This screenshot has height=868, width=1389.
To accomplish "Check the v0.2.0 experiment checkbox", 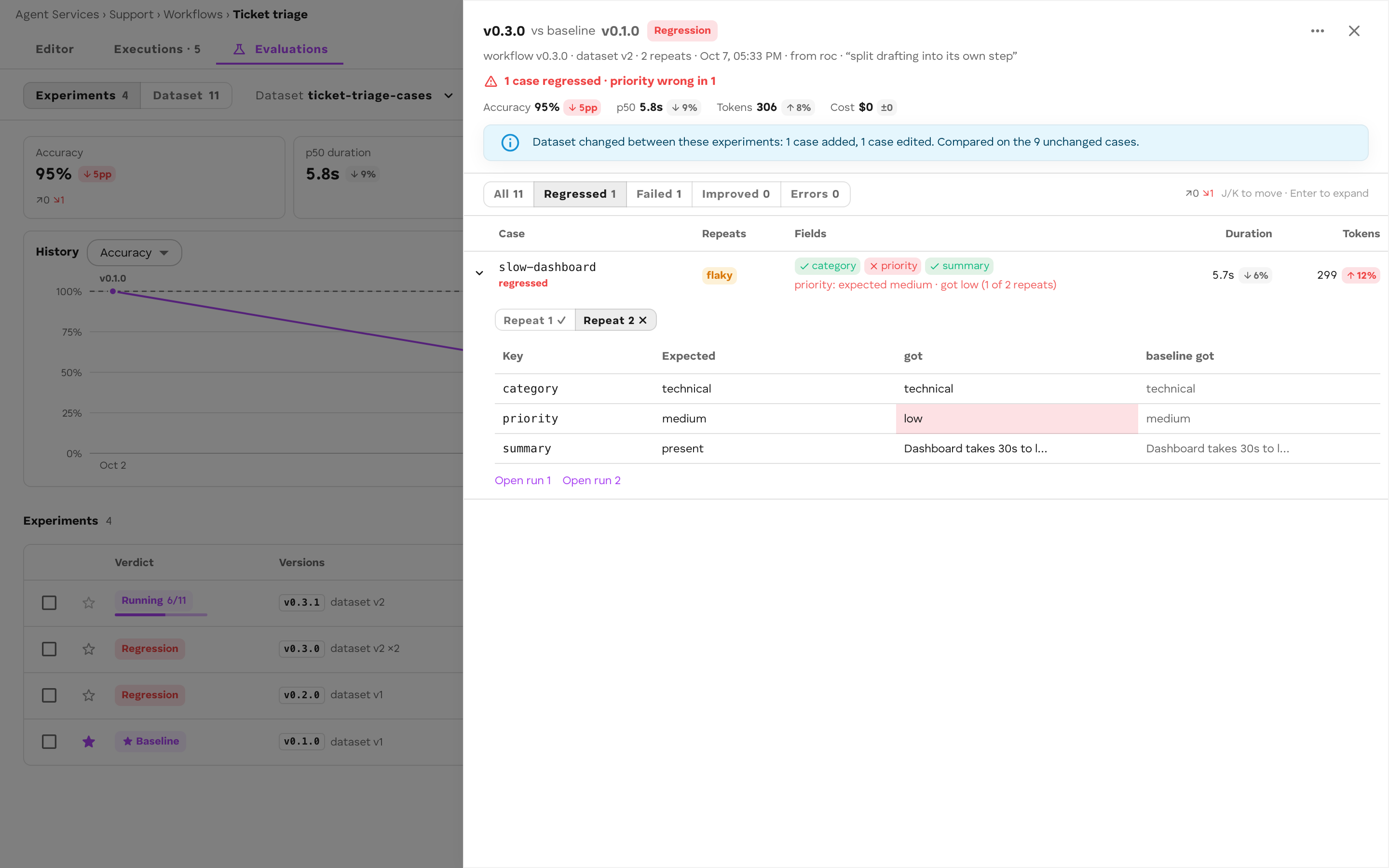I will coord(49,695).
